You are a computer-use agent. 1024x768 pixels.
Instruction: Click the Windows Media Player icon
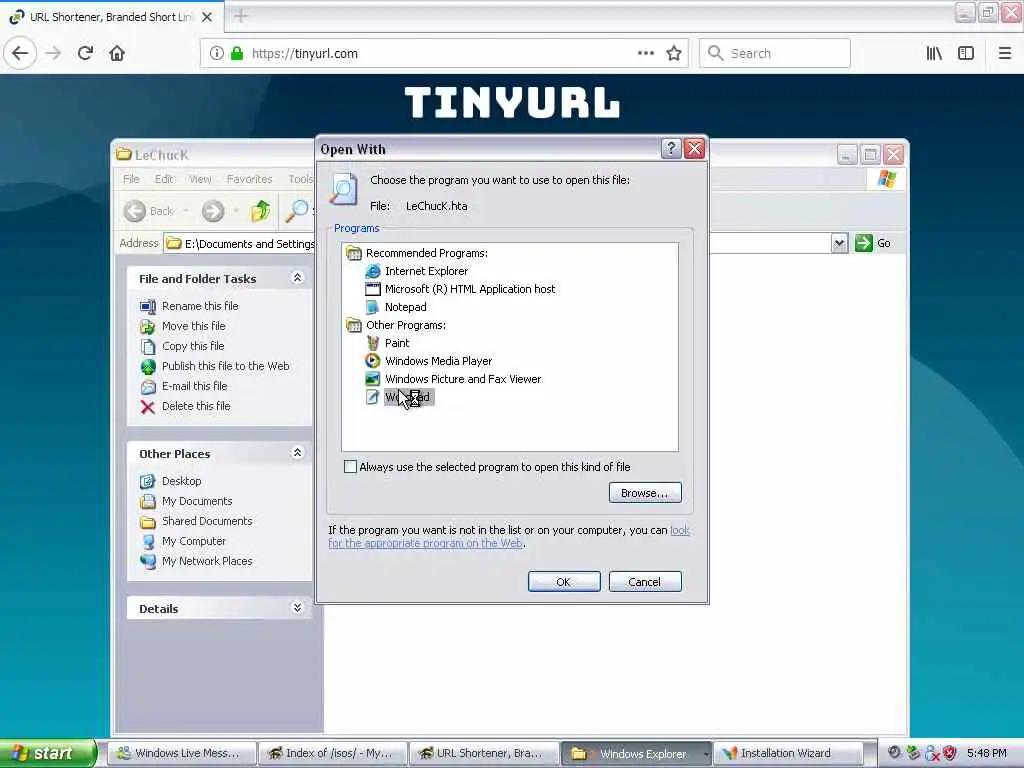pos(373,360)
